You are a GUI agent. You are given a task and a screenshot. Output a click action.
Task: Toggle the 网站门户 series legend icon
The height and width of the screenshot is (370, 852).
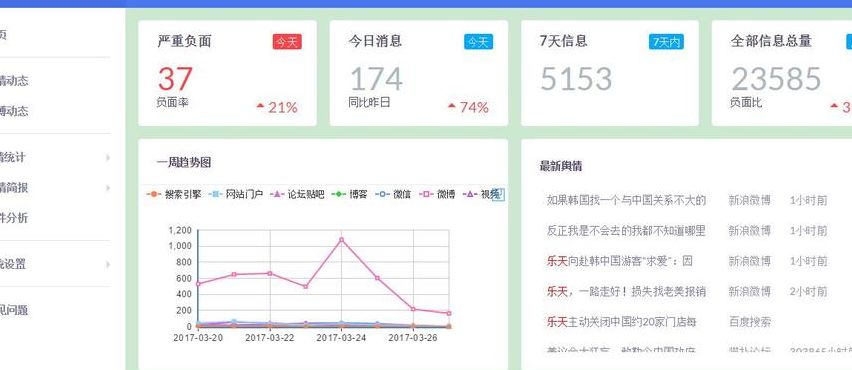point(215,194)
